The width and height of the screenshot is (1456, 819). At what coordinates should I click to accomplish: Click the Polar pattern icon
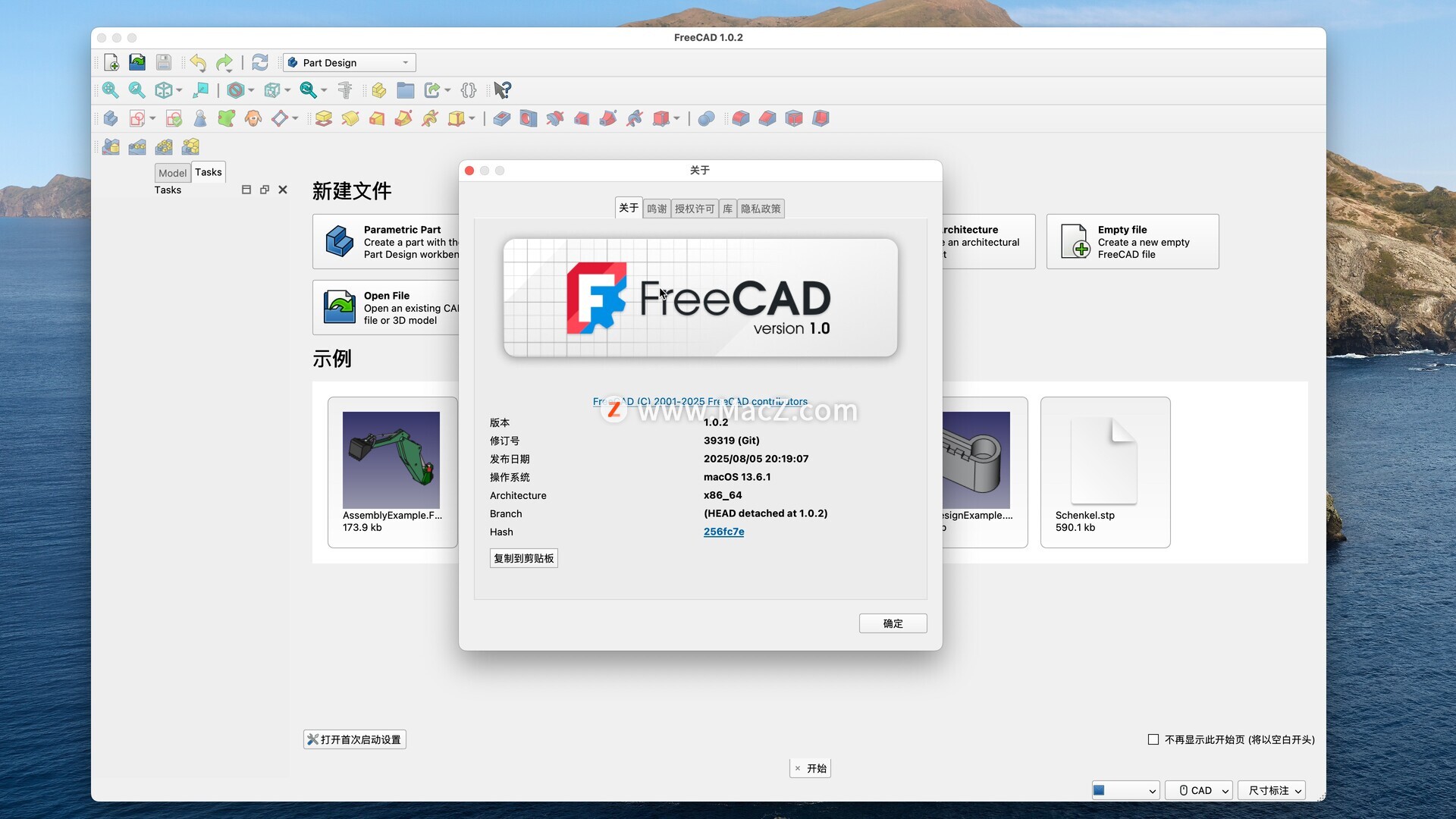click(x=164, y=146)
